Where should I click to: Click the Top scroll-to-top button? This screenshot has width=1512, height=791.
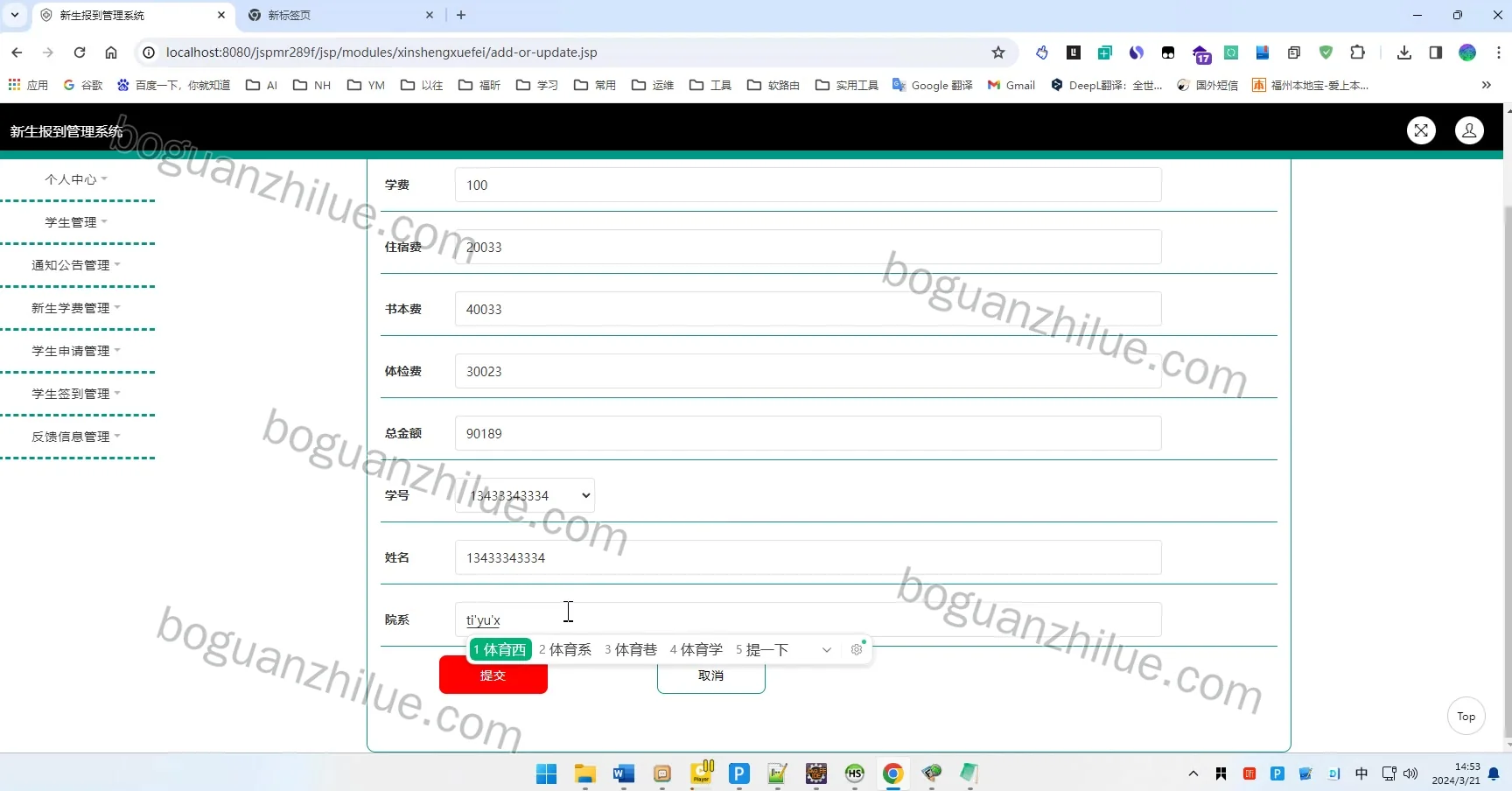1466,717
